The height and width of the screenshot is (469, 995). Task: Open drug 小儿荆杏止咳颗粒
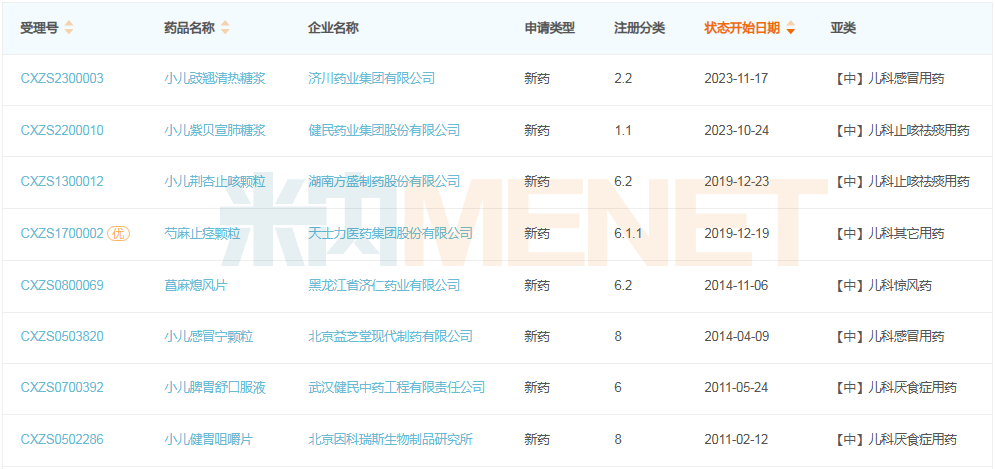[x=214, y=182]
